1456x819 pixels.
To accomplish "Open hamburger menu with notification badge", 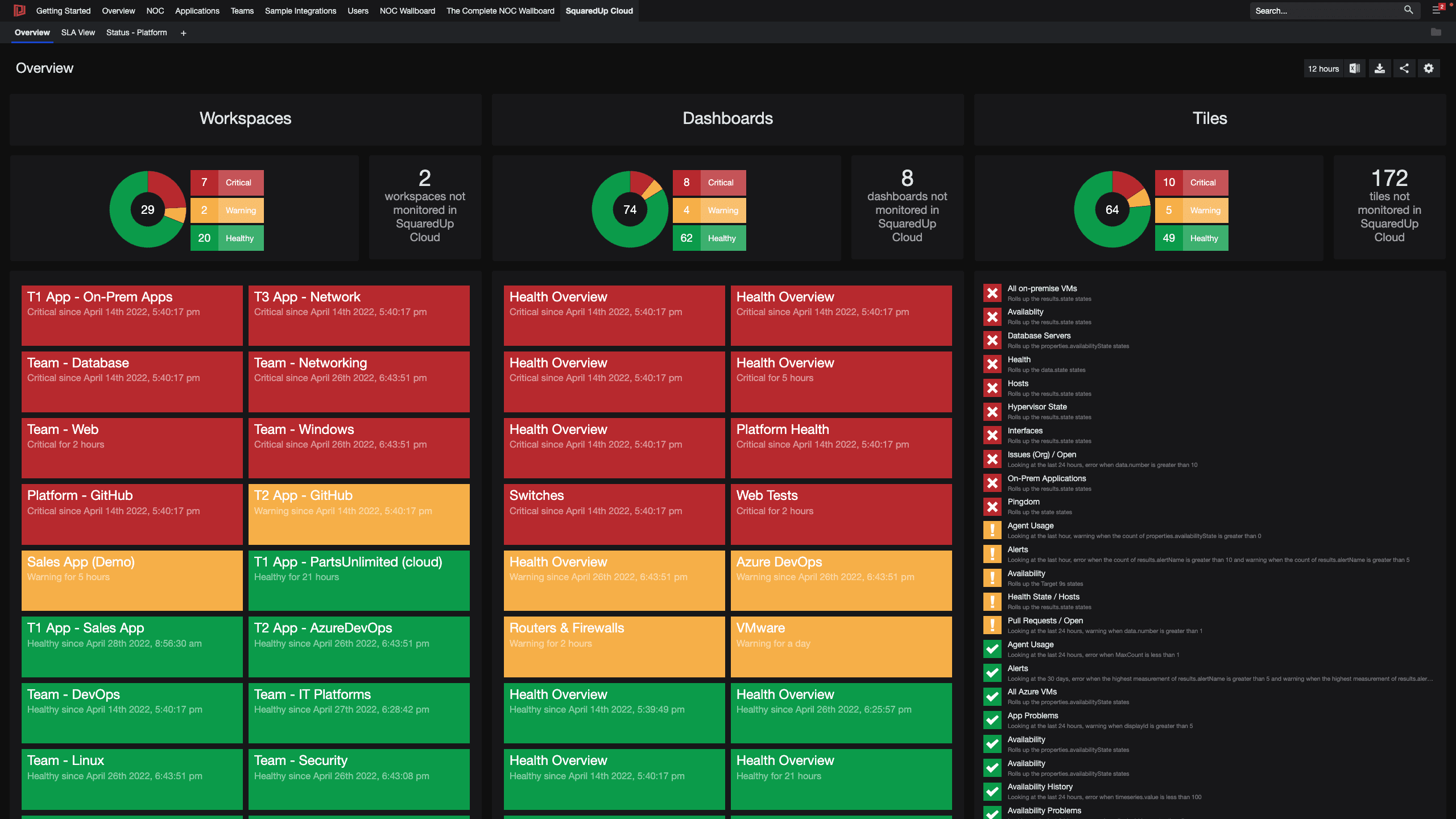I will click(1437, 10).
